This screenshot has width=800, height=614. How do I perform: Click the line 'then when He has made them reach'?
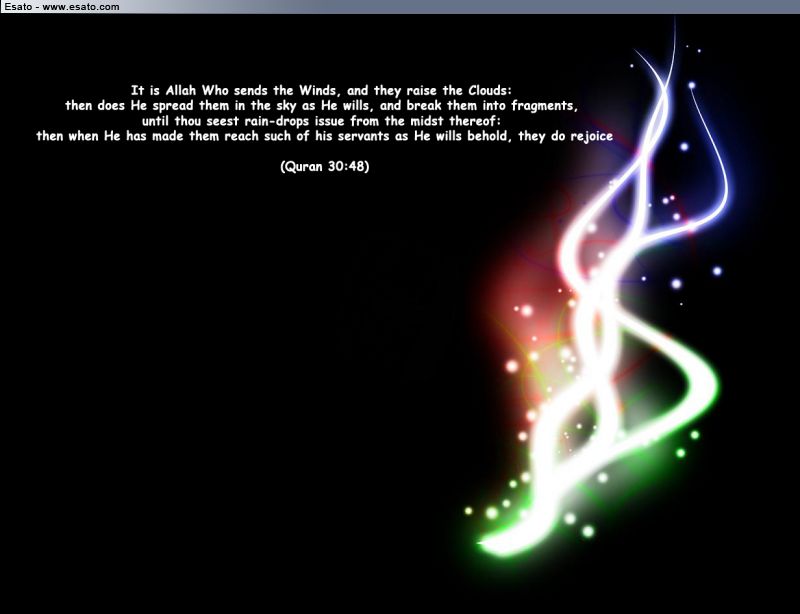324,137
